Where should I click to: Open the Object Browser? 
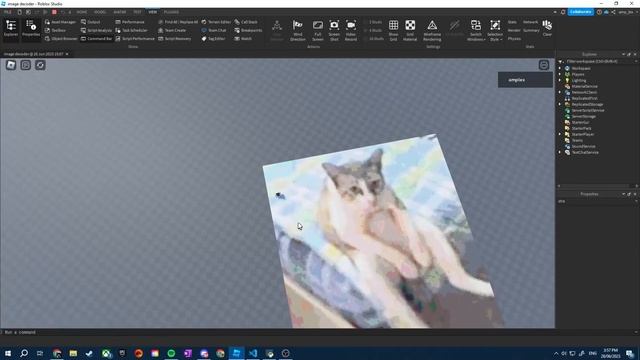point(61,39)
